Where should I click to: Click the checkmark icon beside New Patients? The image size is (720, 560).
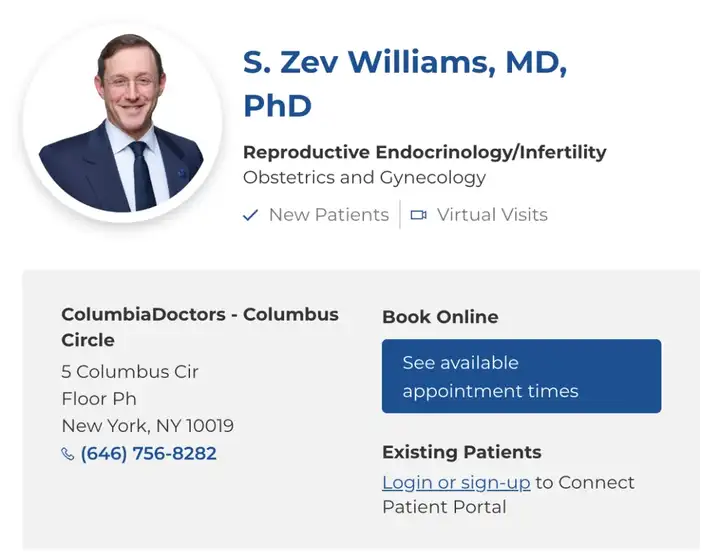[x=251, y=215]
